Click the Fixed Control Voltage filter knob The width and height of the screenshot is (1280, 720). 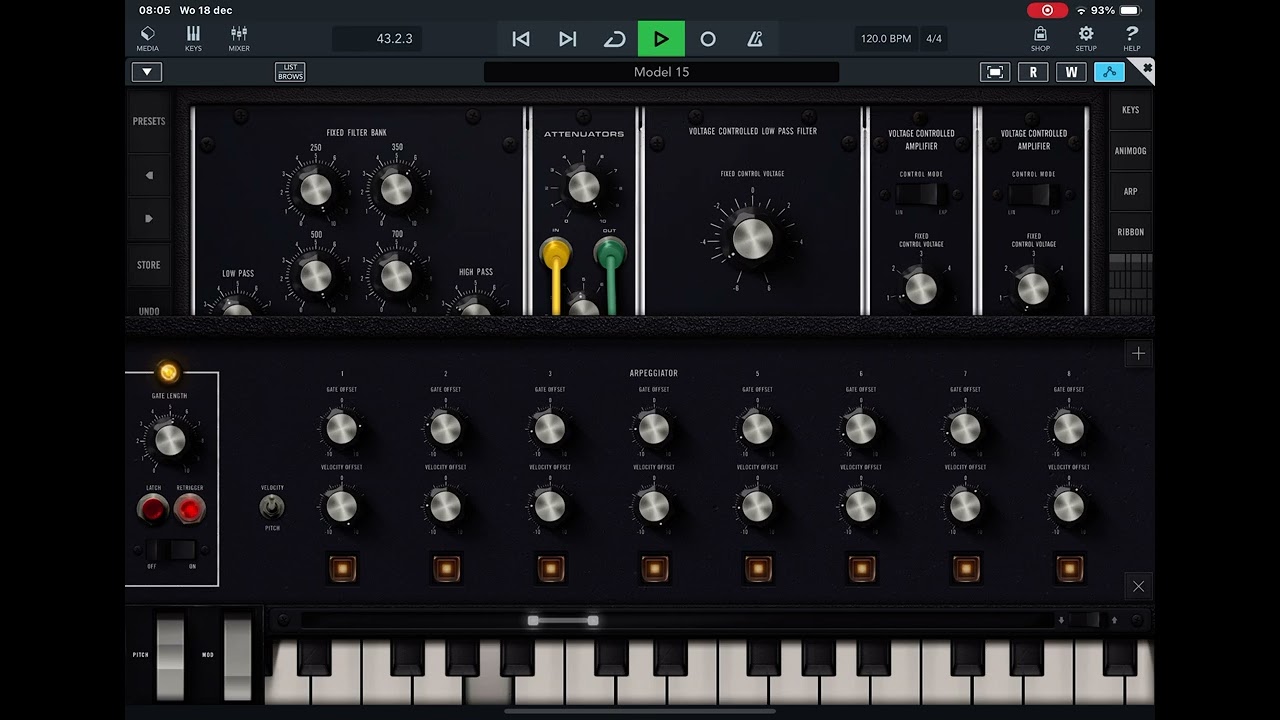[x=753, y=238]
